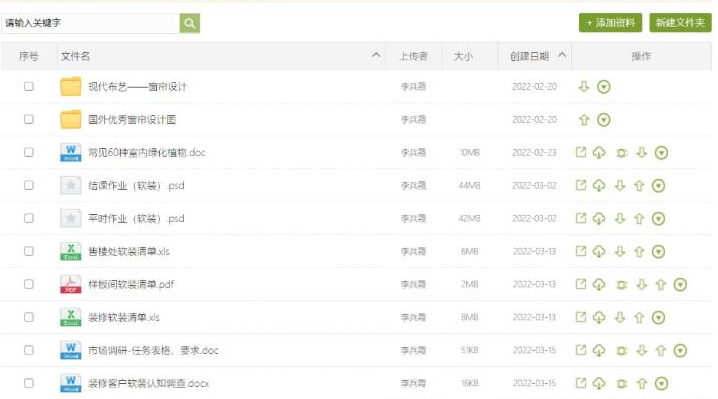The height and width of the screenshot is (399, 718).
Task: Open the folder 国外优秀窗帘设计图
Action: pyautogui.click(x=132, y=120)
